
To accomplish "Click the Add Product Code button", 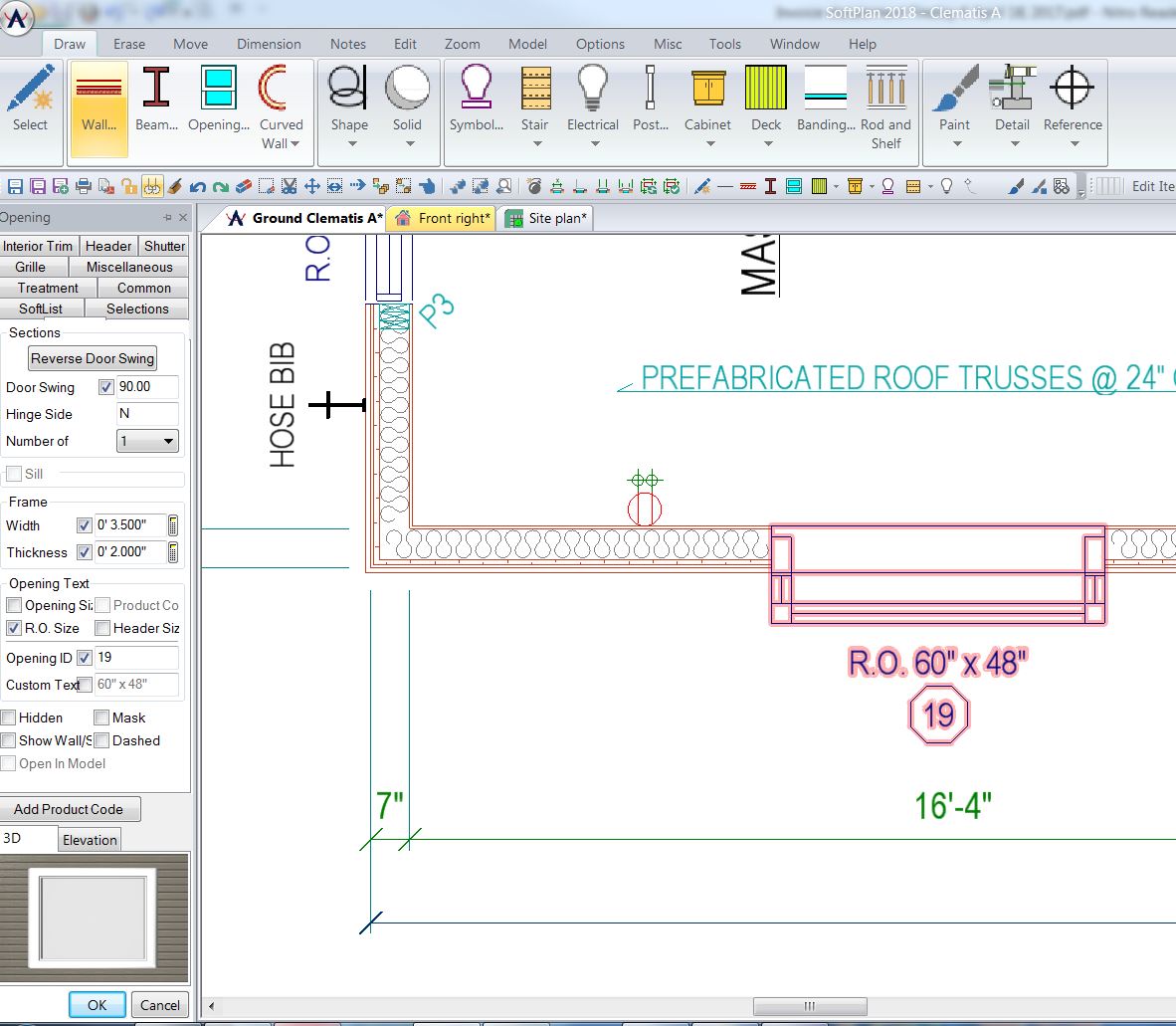I will point(71,809).
